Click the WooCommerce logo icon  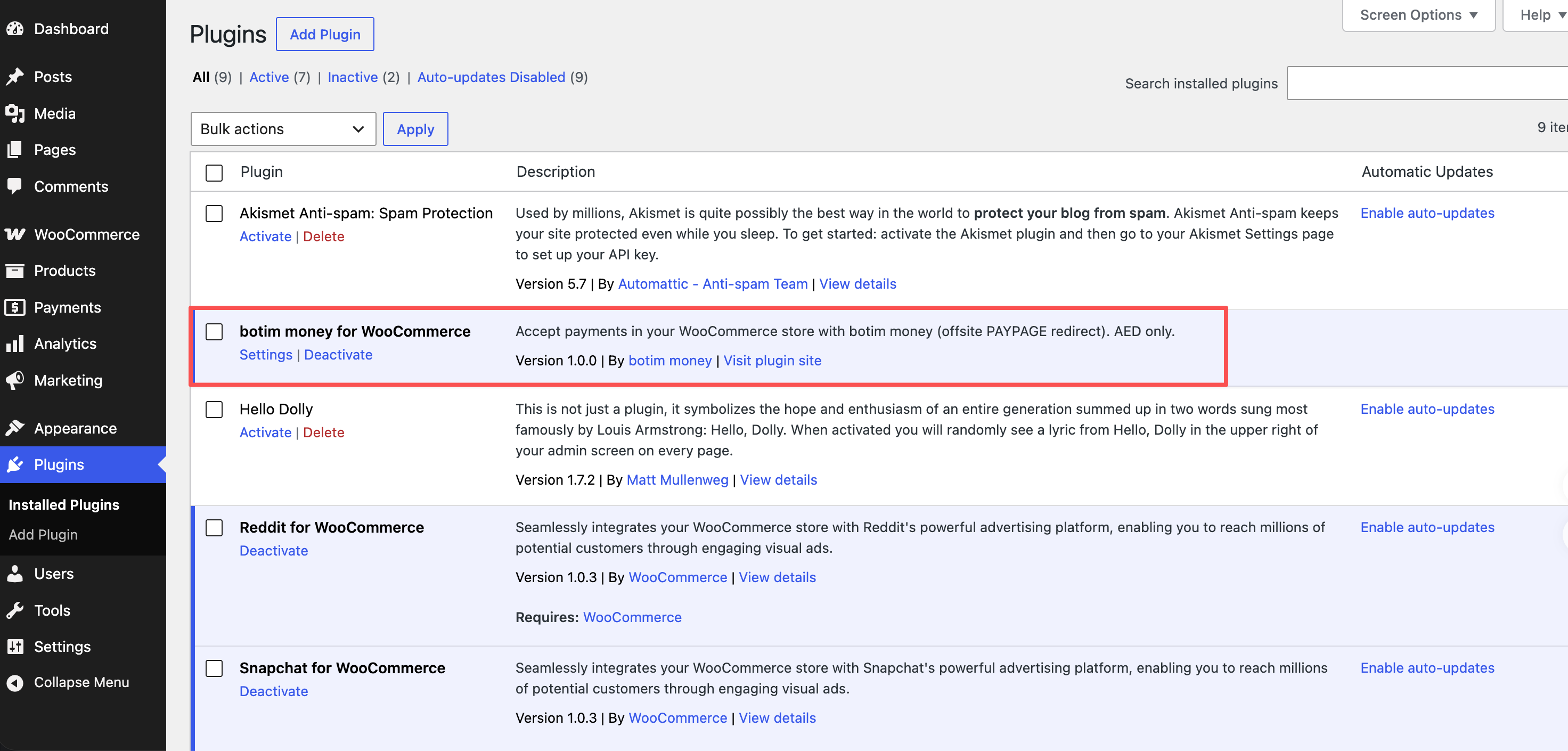point(15,234)
